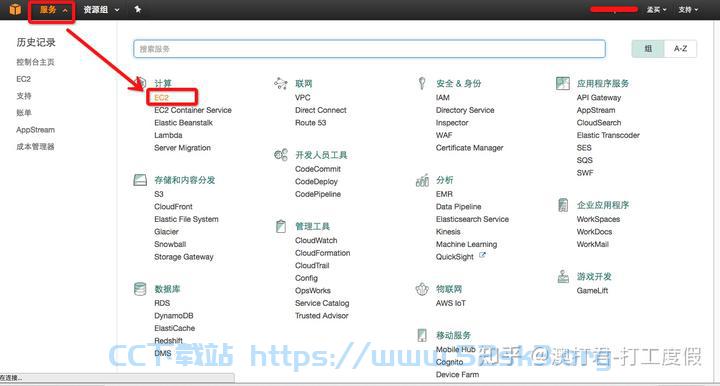Open Lambda service
720x386 pixels.
click(168, 135)
